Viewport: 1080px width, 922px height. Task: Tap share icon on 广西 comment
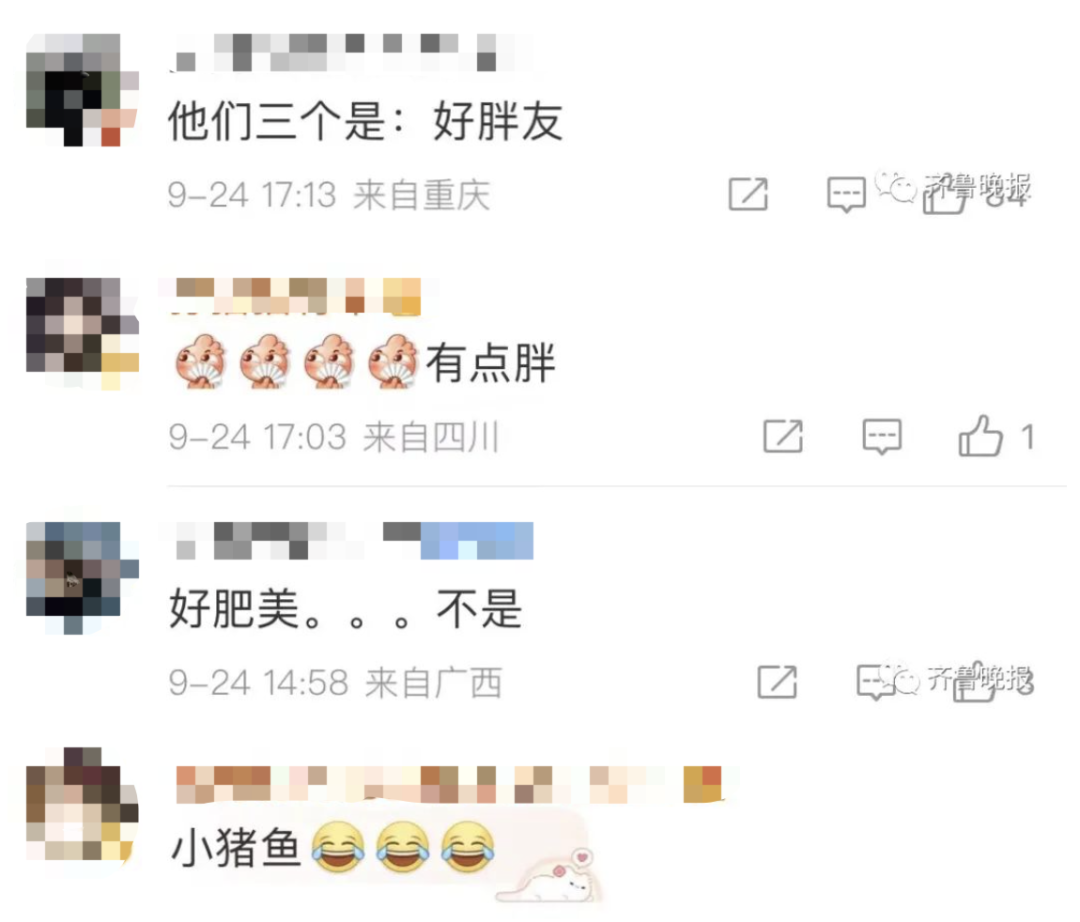pos(777,682)
